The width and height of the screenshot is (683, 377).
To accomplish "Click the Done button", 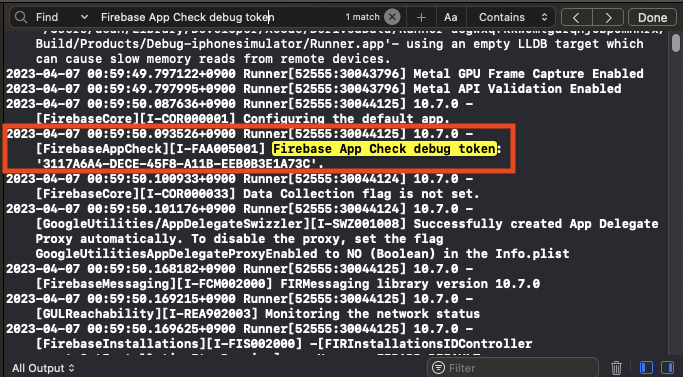I will click(652, 17).
